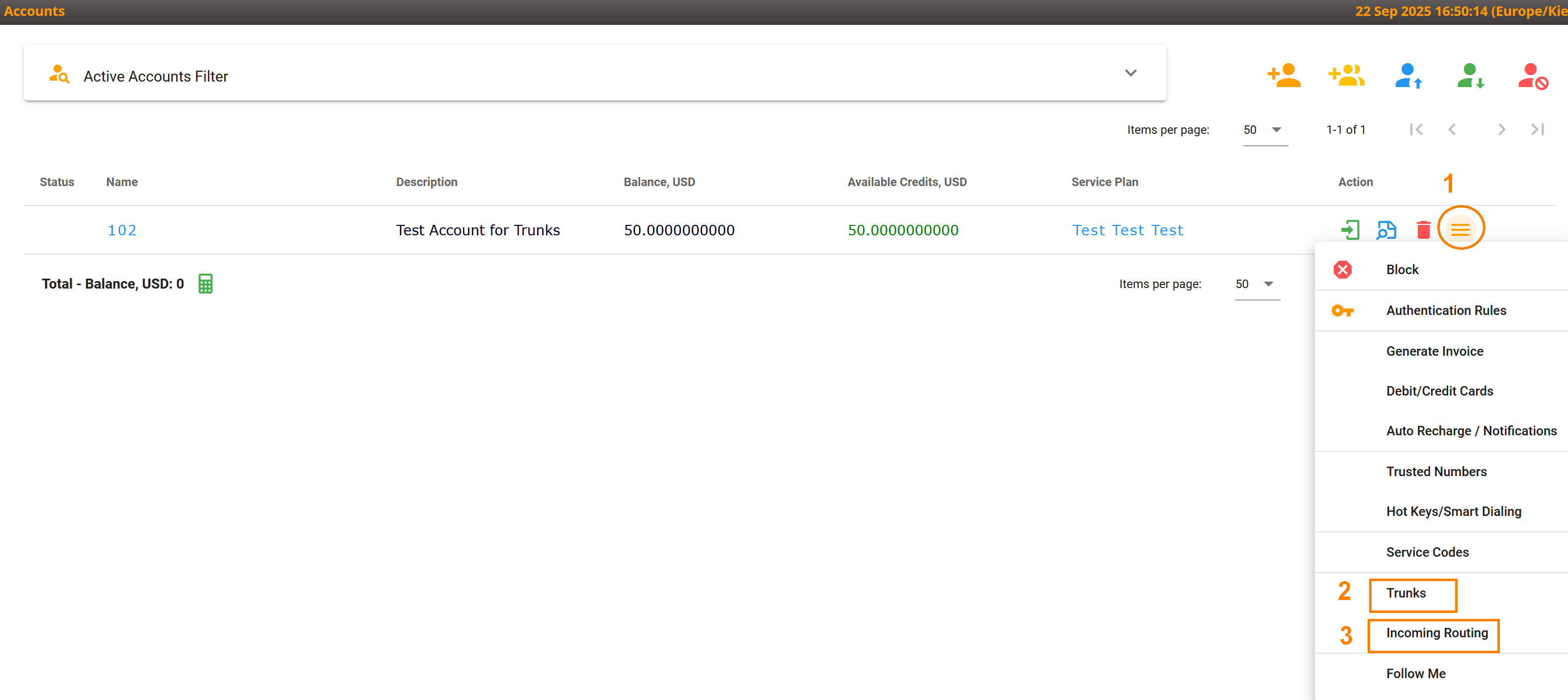Viewport: 1568px width, 700px height.
Task: Choose Authentication Rules in the menu
Action: (x=1446, y=310)
